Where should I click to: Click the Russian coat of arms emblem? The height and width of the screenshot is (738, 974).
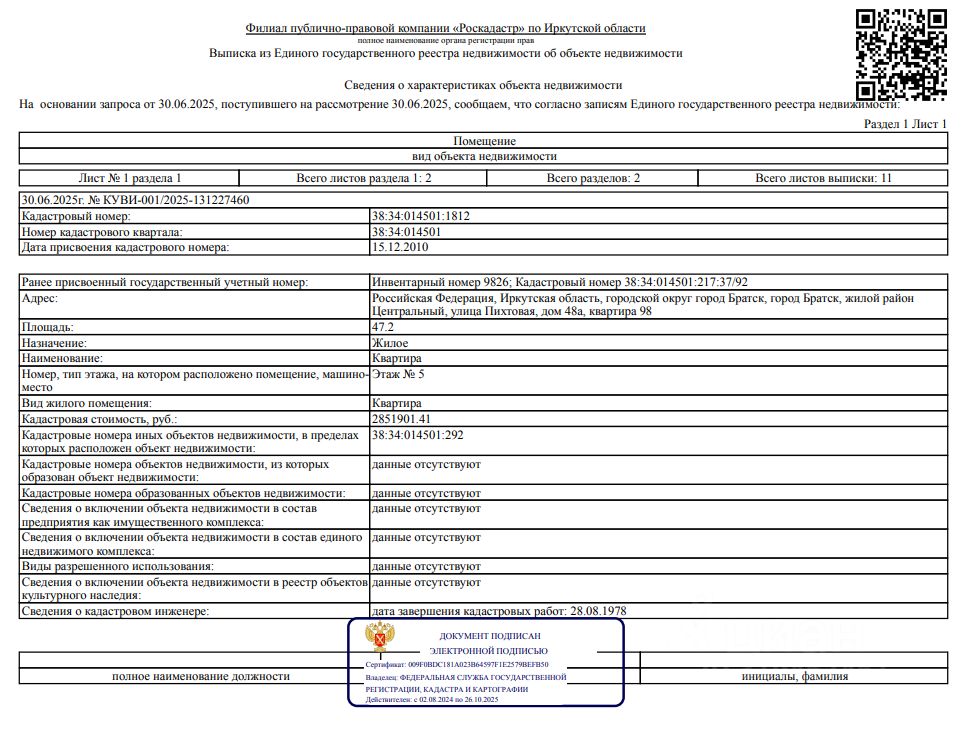[x=380, y=637]
